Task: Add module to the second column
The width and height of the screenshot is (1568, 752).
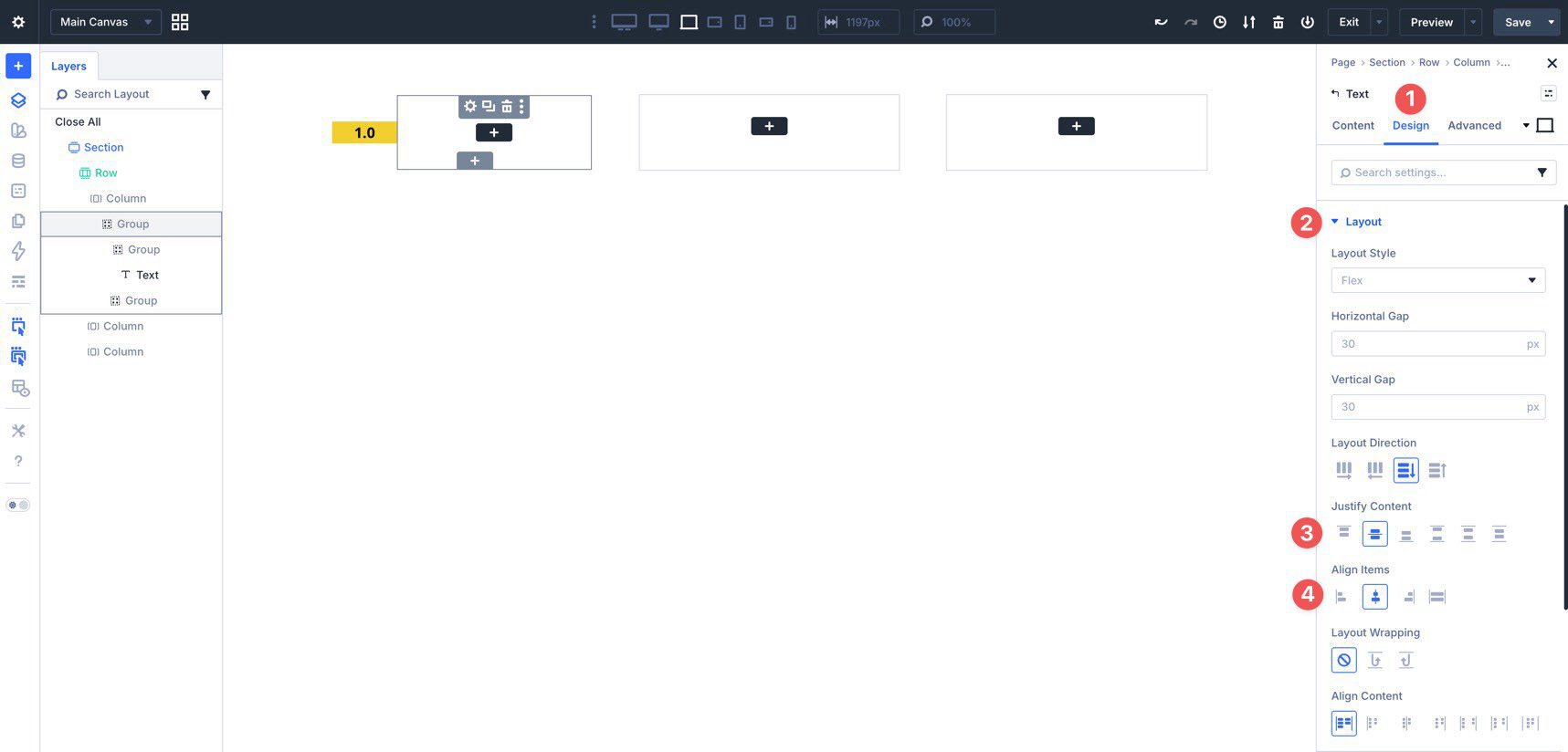Action: tap(769, 126)
